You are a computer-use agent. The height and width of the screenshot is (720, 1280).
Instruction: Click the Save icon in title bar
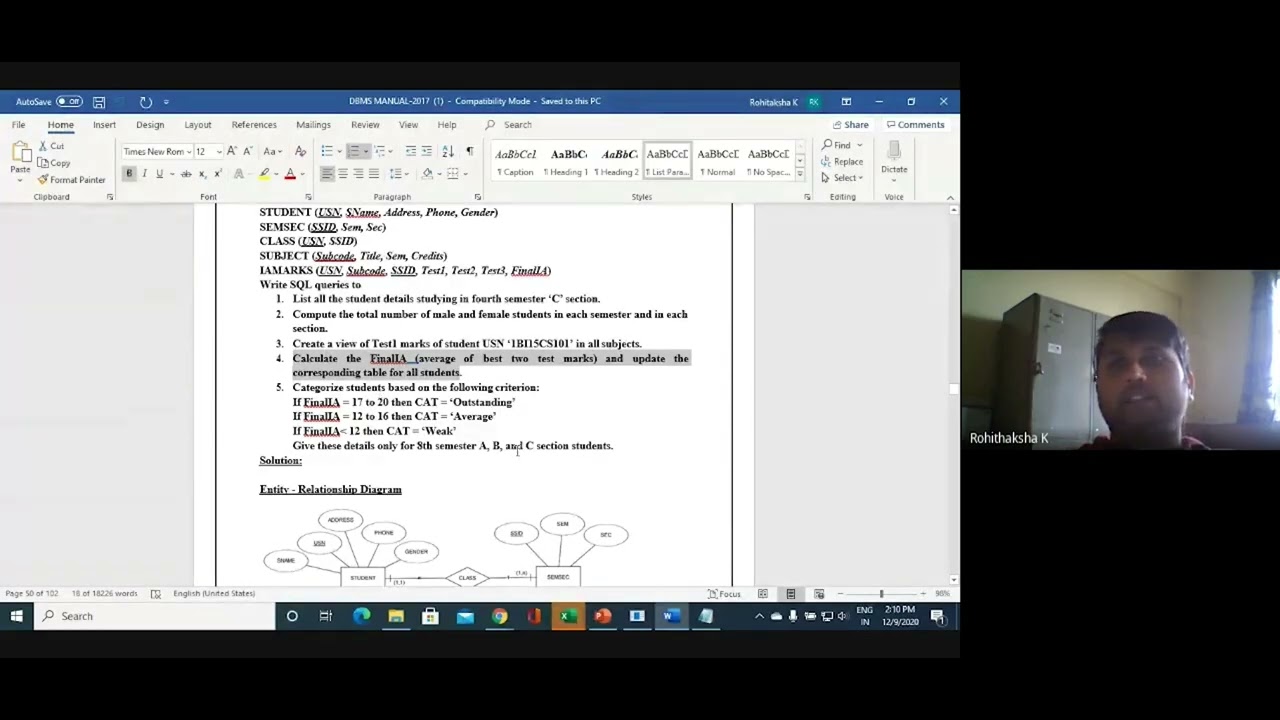point(99,101)
